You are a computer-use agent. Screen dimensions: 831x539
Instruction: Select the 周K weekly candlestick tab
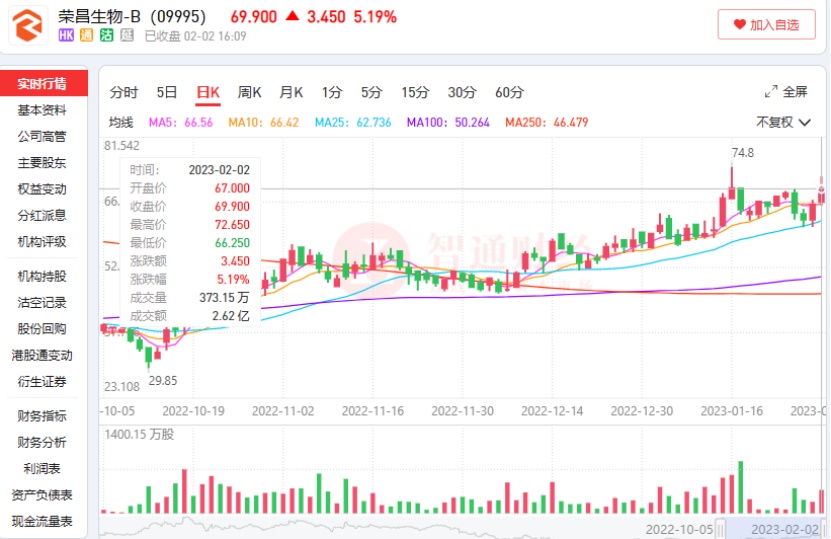pyautogui.click(x=249, y=92)
